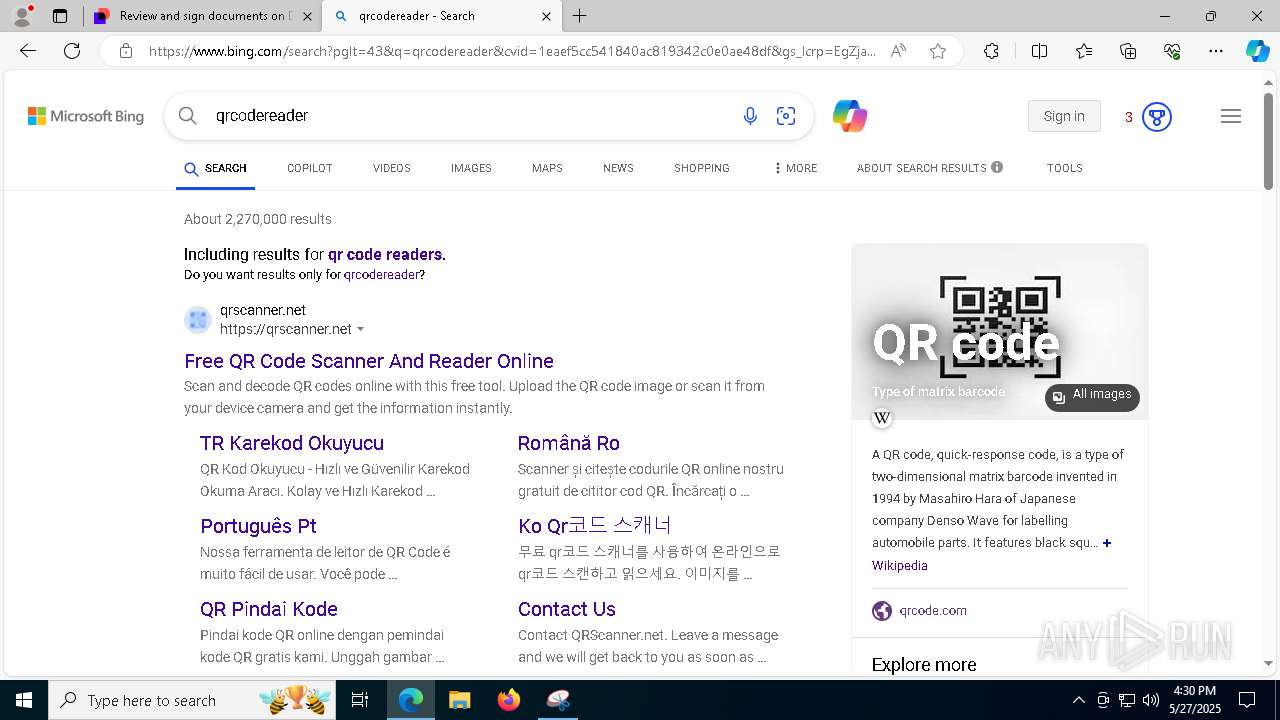Click the Microsoft Bing logo

tap(86, 116)
